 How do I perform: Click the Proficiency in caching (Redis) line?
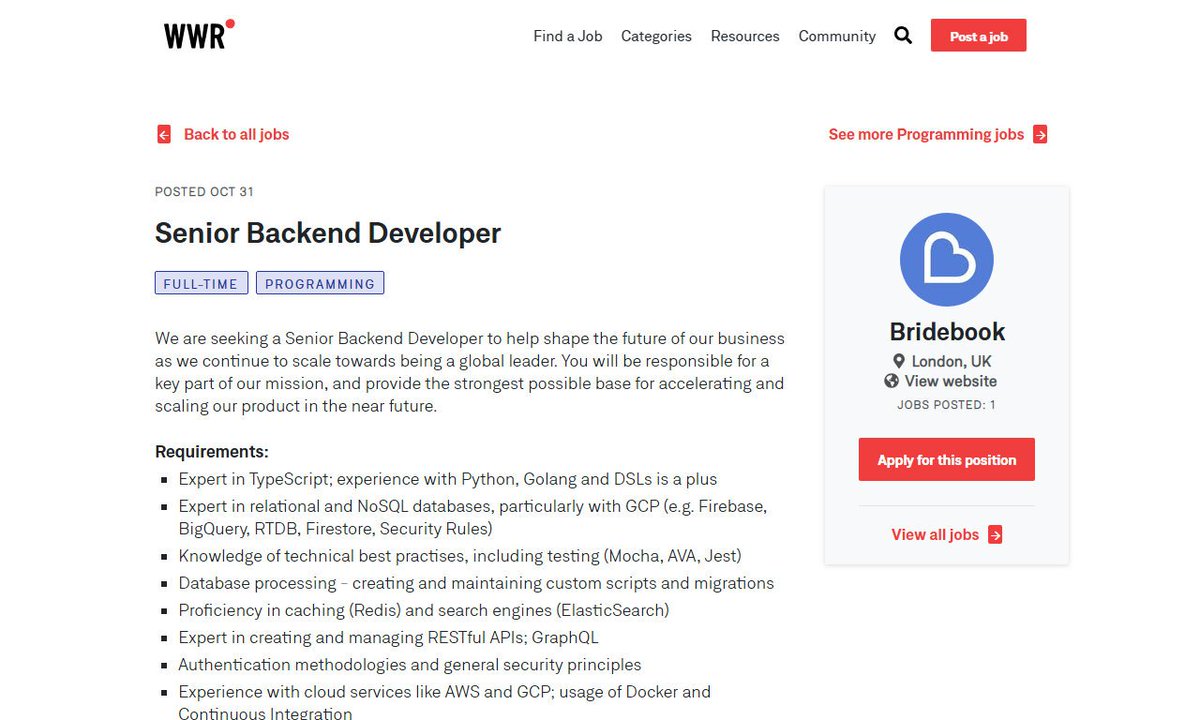(424, 610)
